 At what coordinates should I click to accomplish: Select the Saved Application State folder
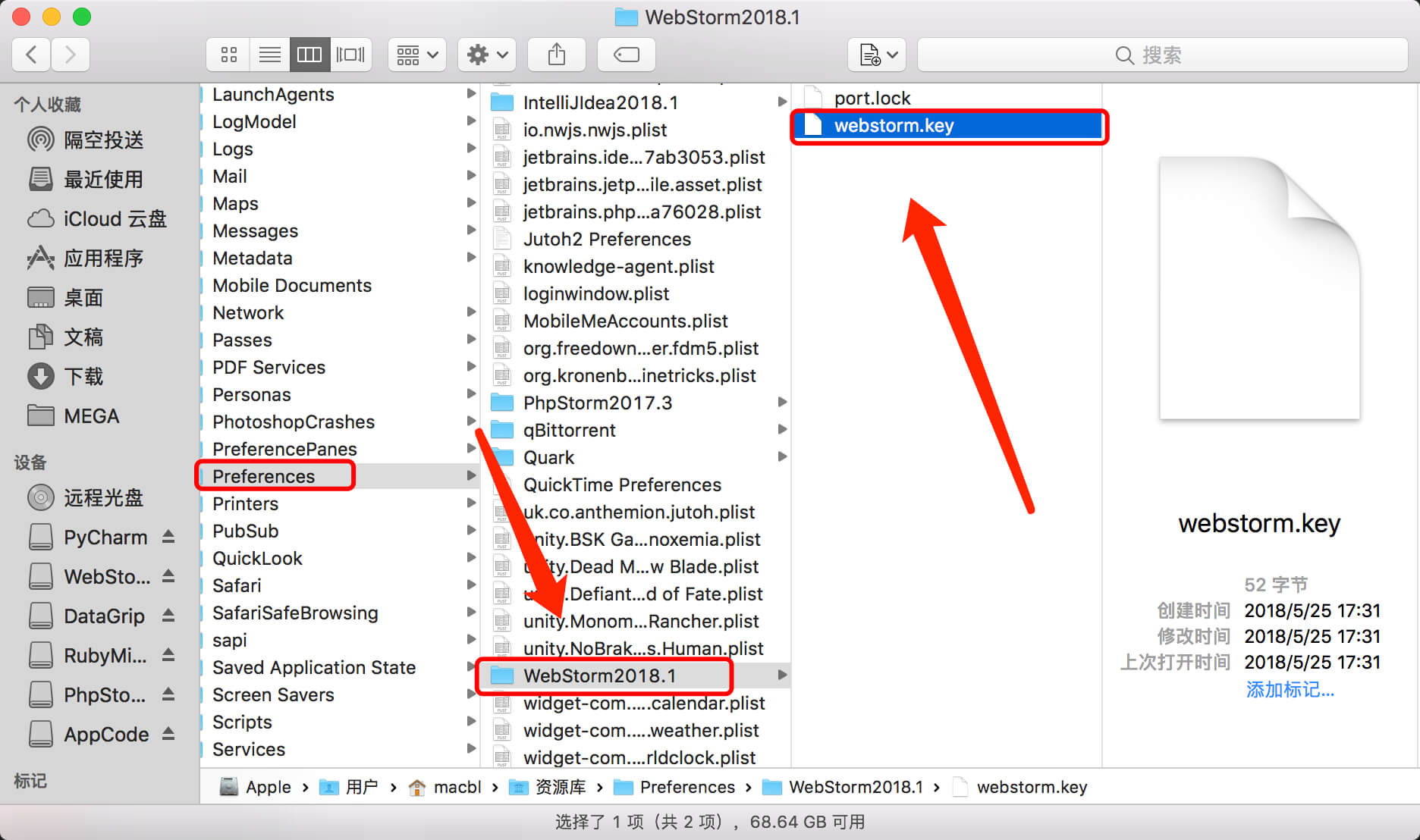tap(340, 667)
